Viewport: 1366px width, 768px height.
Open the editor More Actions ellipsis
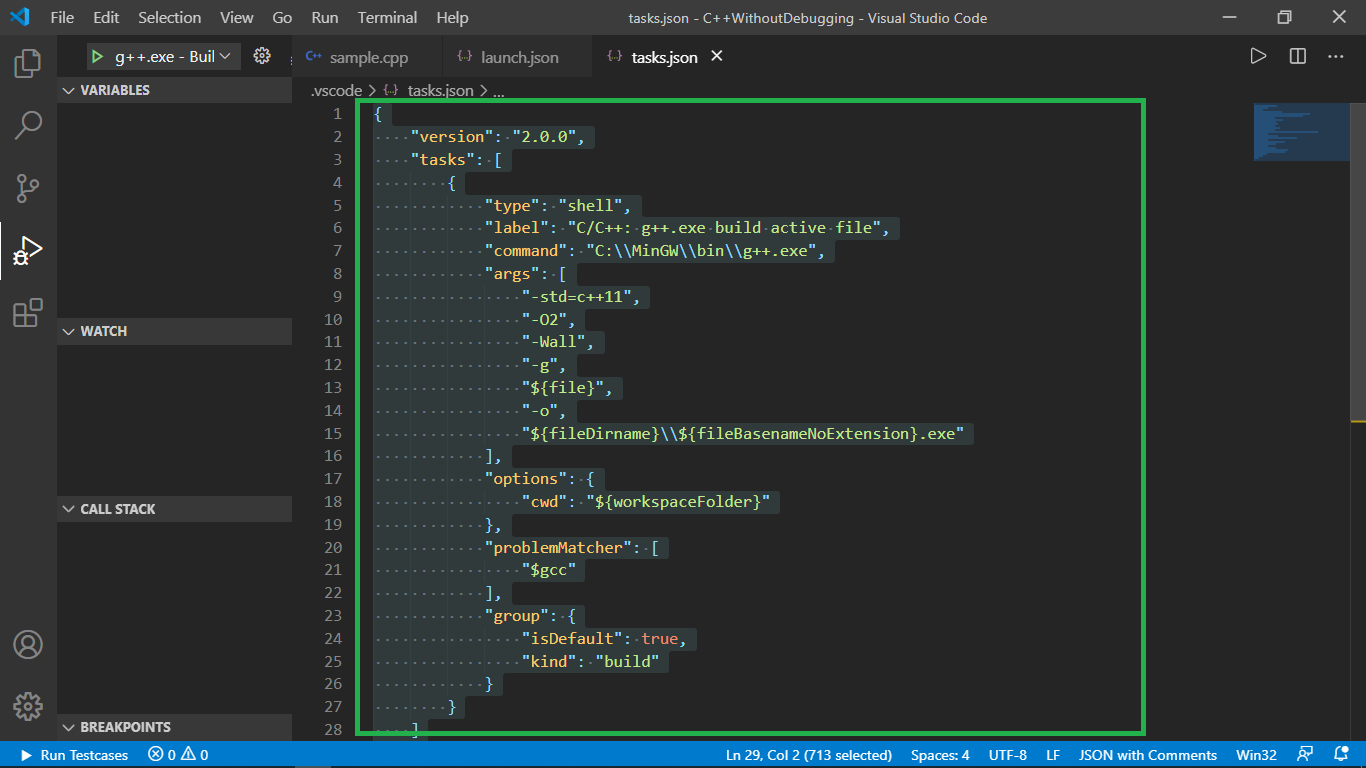coord(1336,57)
